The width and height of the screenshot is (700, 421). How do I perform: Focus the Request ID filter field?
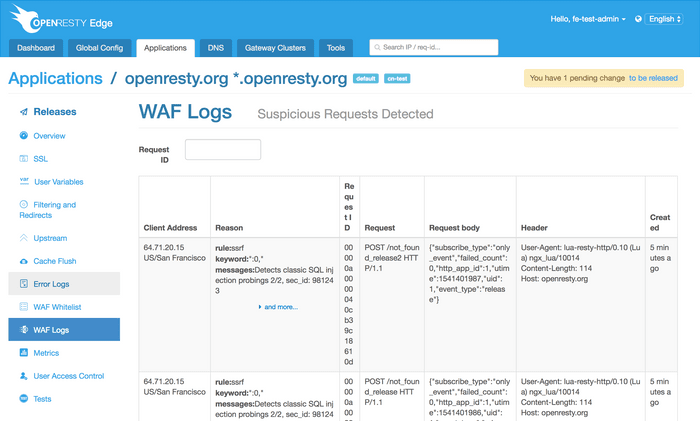[x=223, y=150]
